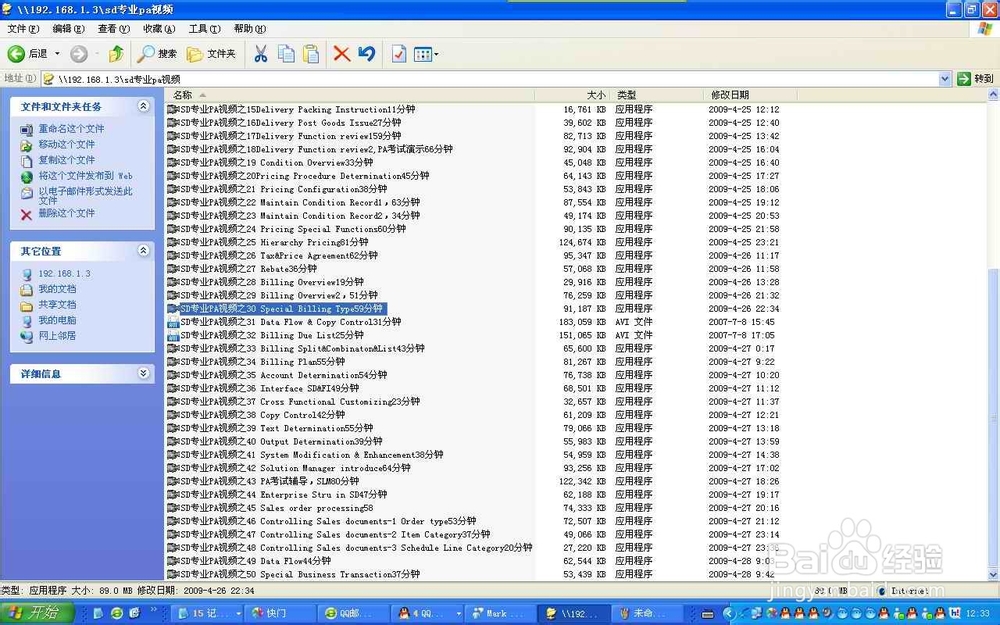Select file 38 Copy Control42分钟
Screen dimensions: 1000x625
pyautogui.click(x=256, y=415)
